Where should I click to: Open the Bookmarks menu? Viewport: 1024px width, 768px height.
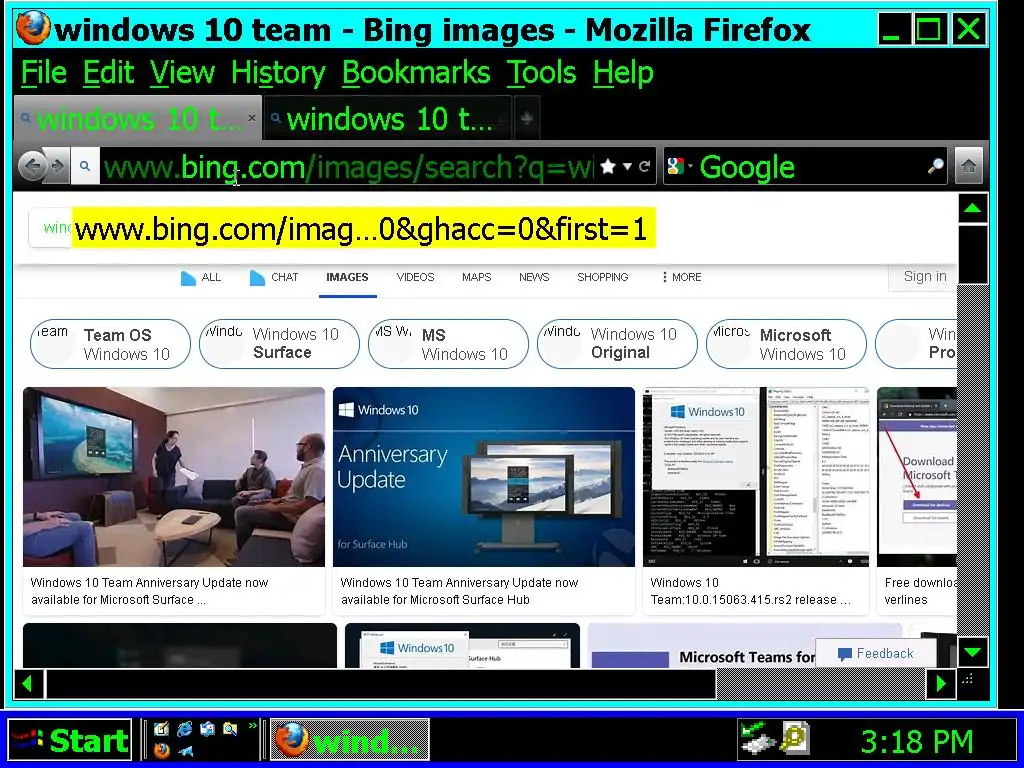(416, 72)
